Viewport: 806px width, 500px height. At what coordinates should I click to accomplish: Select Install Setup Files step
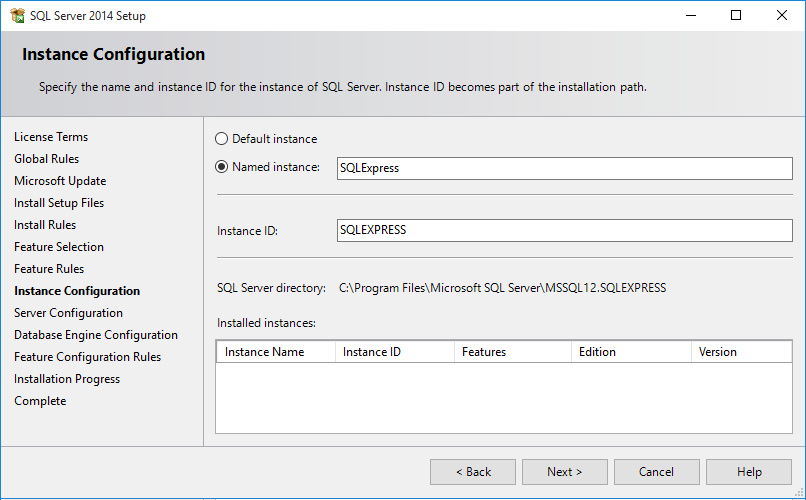(x=59, y=203)
